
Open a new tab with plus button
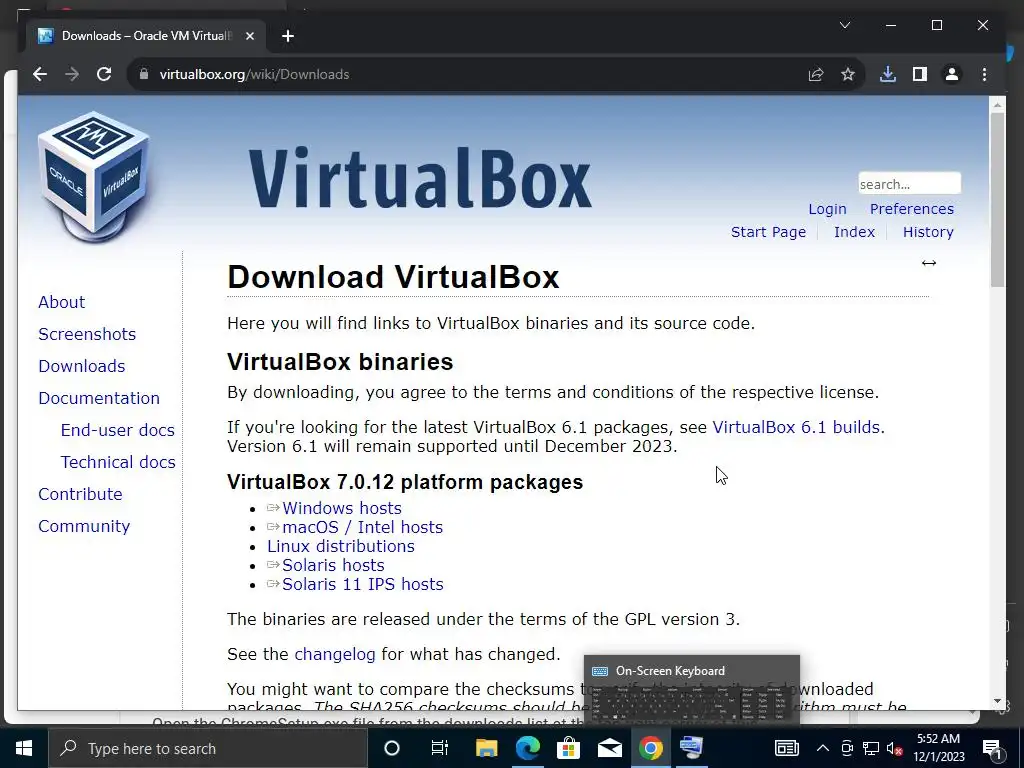click(288, 36)
